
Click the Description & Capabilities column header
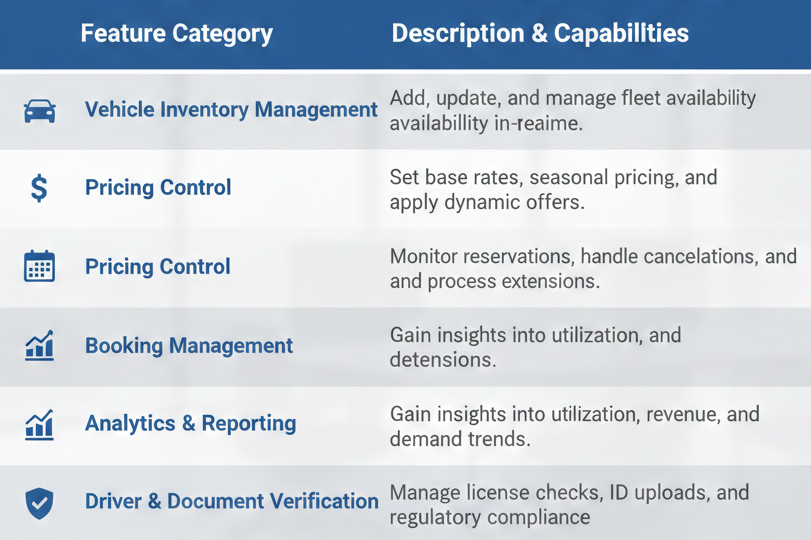539,33
